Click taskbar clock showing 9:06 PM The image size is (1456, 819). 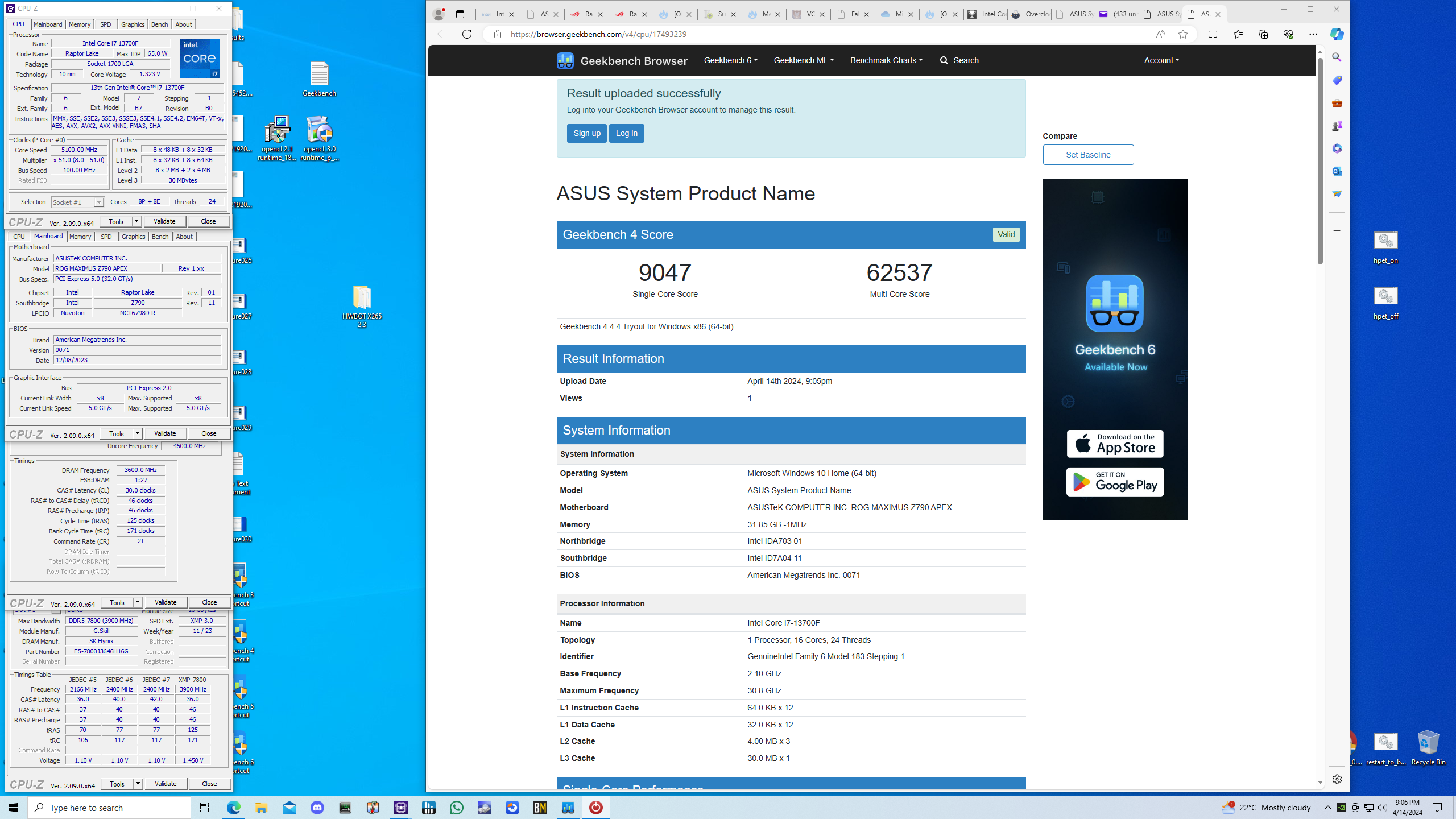(x=1407, y=808)
